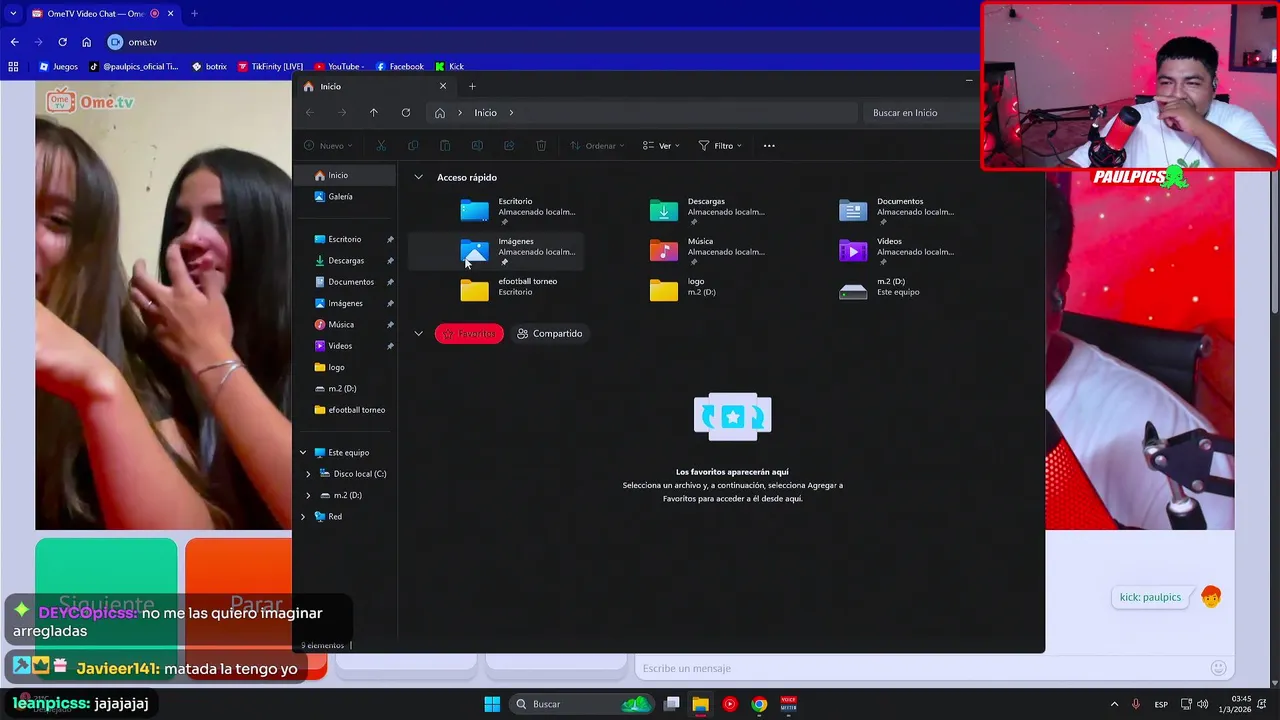The image size is (1280, 720).
Task: Expand m.2 (D:) under Este equipo
Action: coord(308,495)
